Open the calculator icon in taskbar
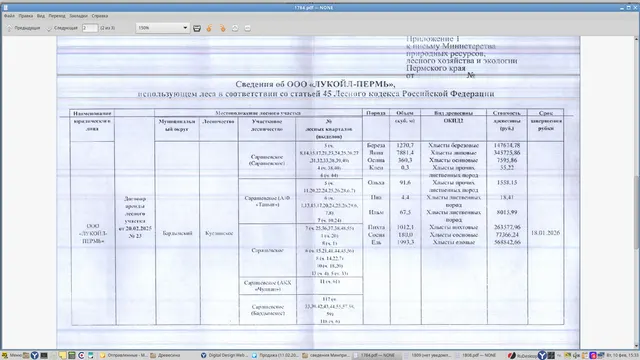Viewport: 640px width, 360px height. (x=72, y=356)
